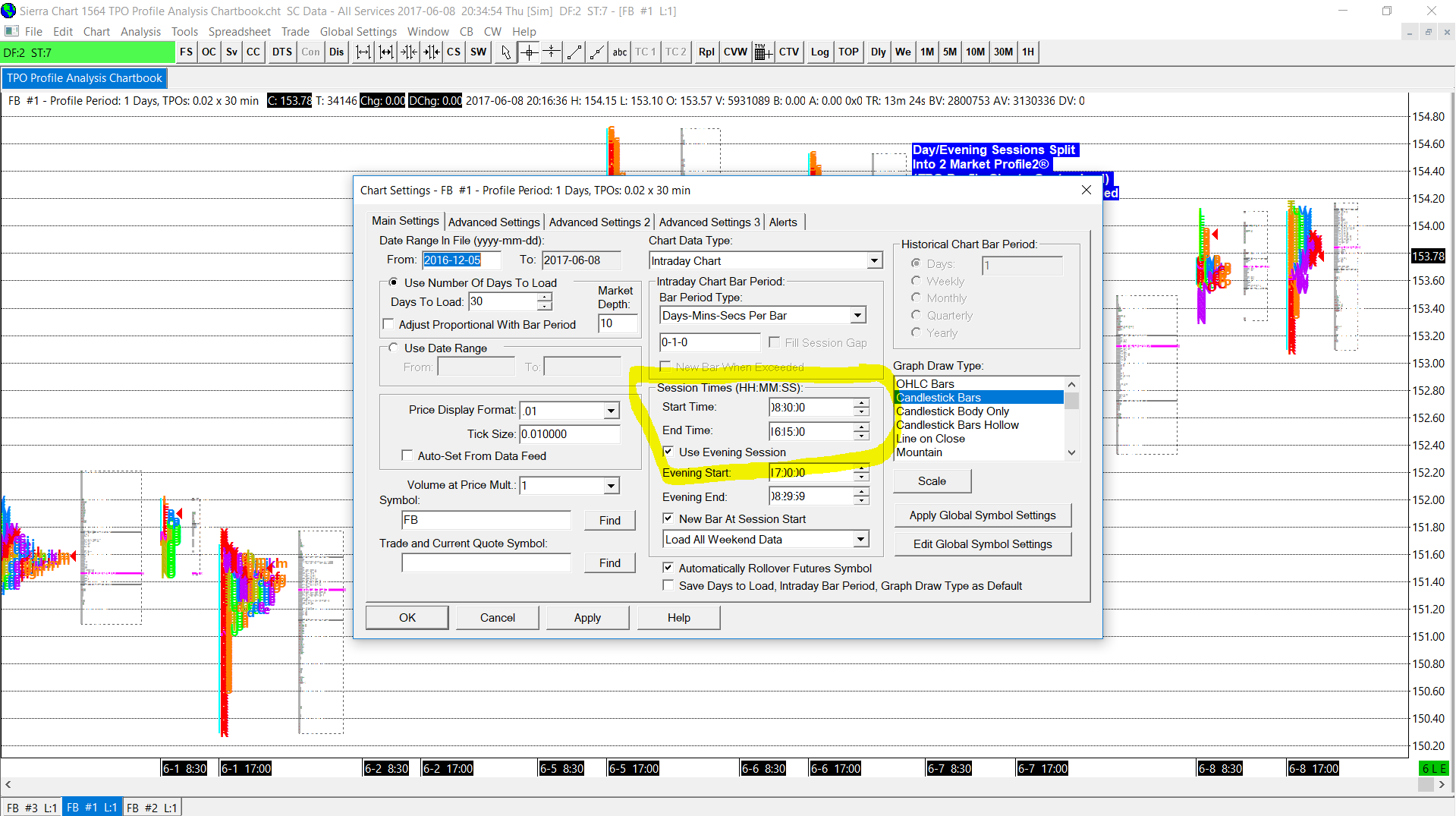Viewport: 1456px width, 816px height.
Task: Click the Apply Global Symbol Settings button
Action: 982,515
